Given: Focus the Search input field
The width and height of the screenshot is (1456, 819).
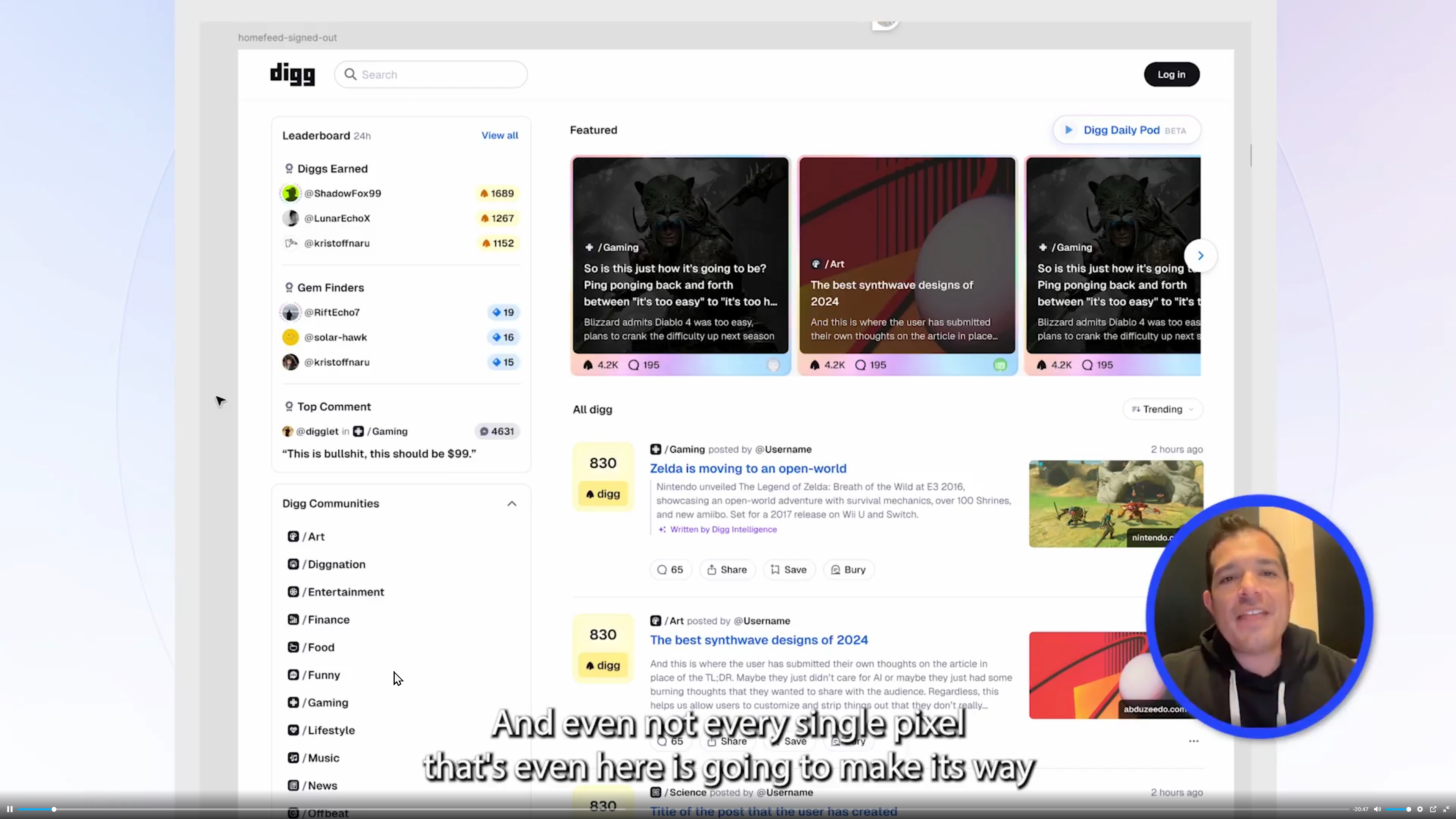Looking at the screenshot, I should click(431, 75).
